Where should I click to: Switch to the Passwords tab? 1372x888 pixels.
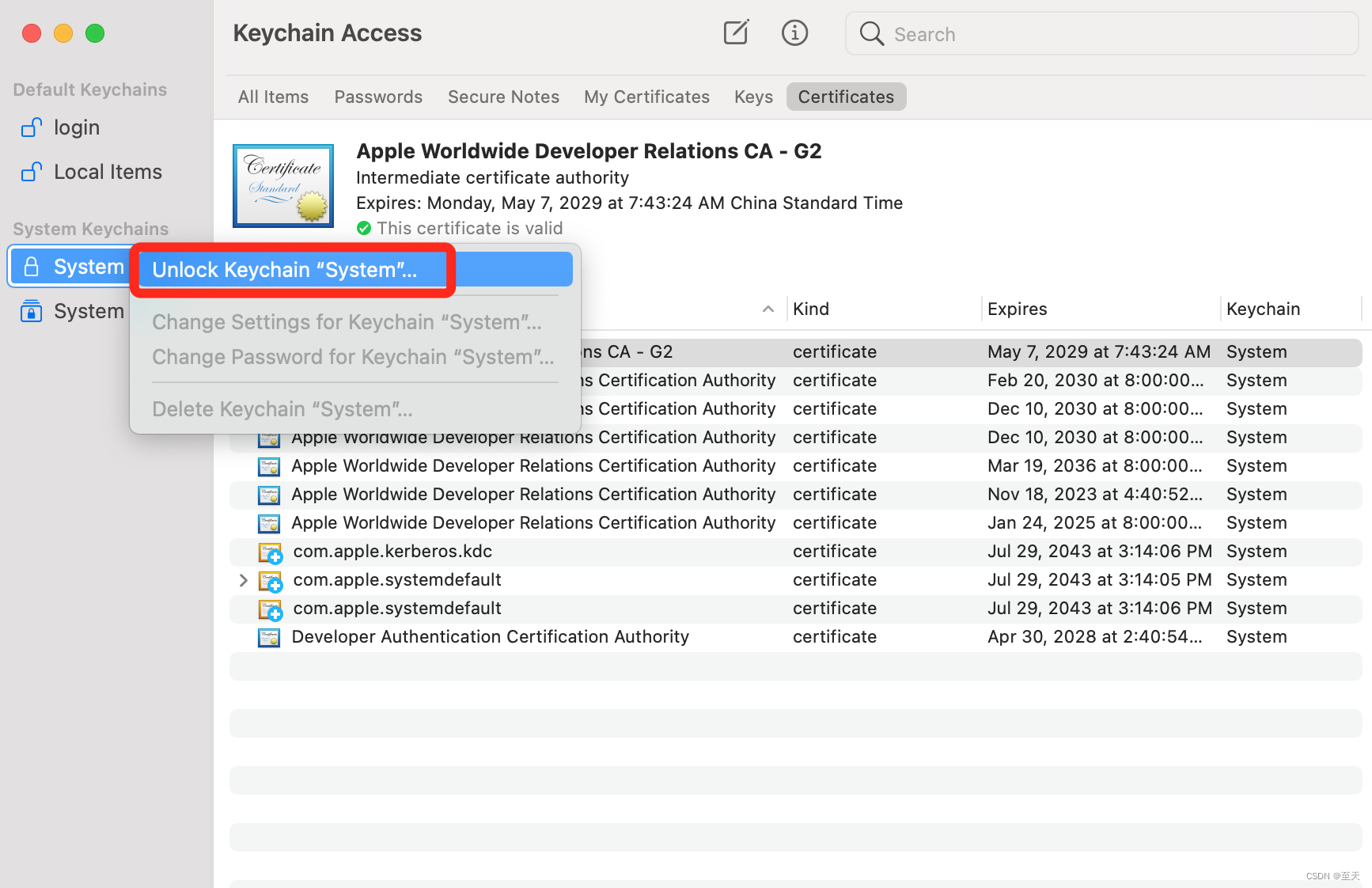[x=378, y=97]
